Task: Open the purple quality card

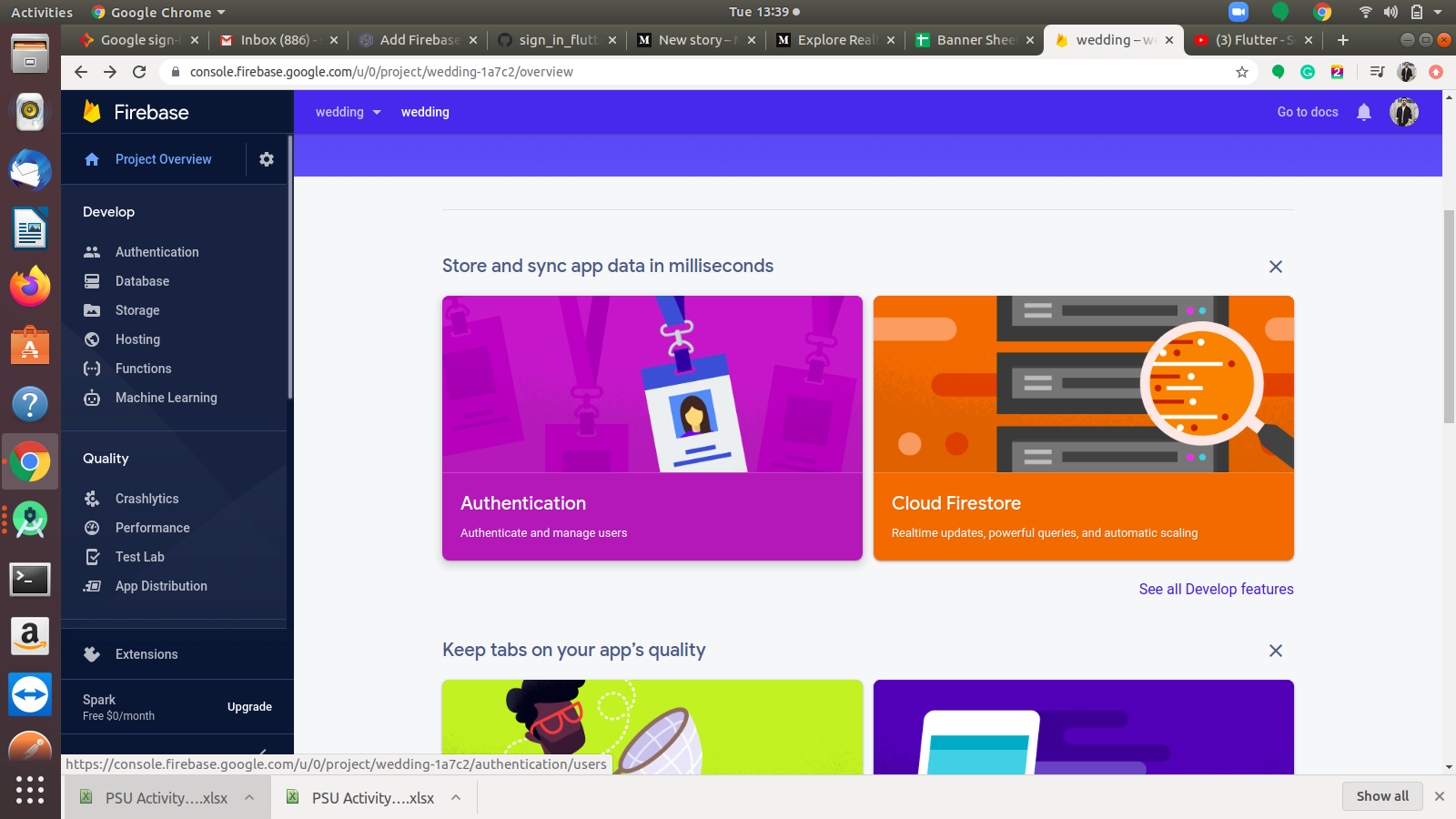Action: (1084, 727)
